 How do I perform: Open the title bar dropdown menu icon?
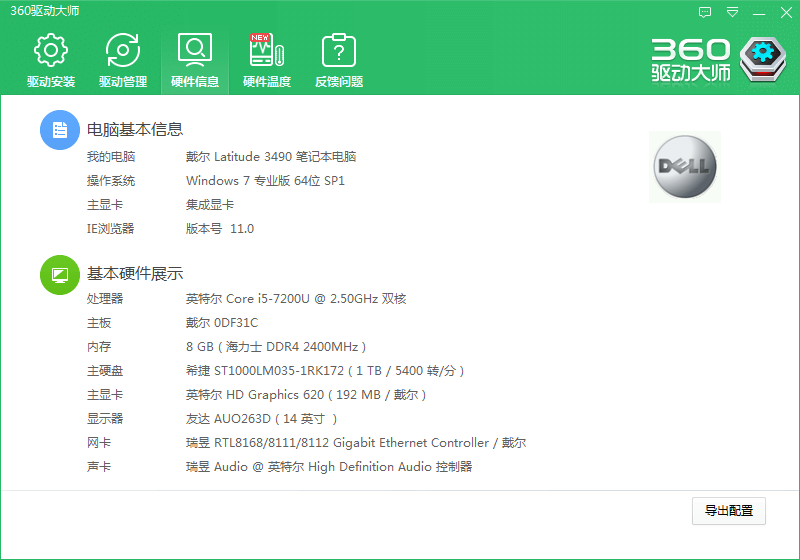(x=732, y=12)
